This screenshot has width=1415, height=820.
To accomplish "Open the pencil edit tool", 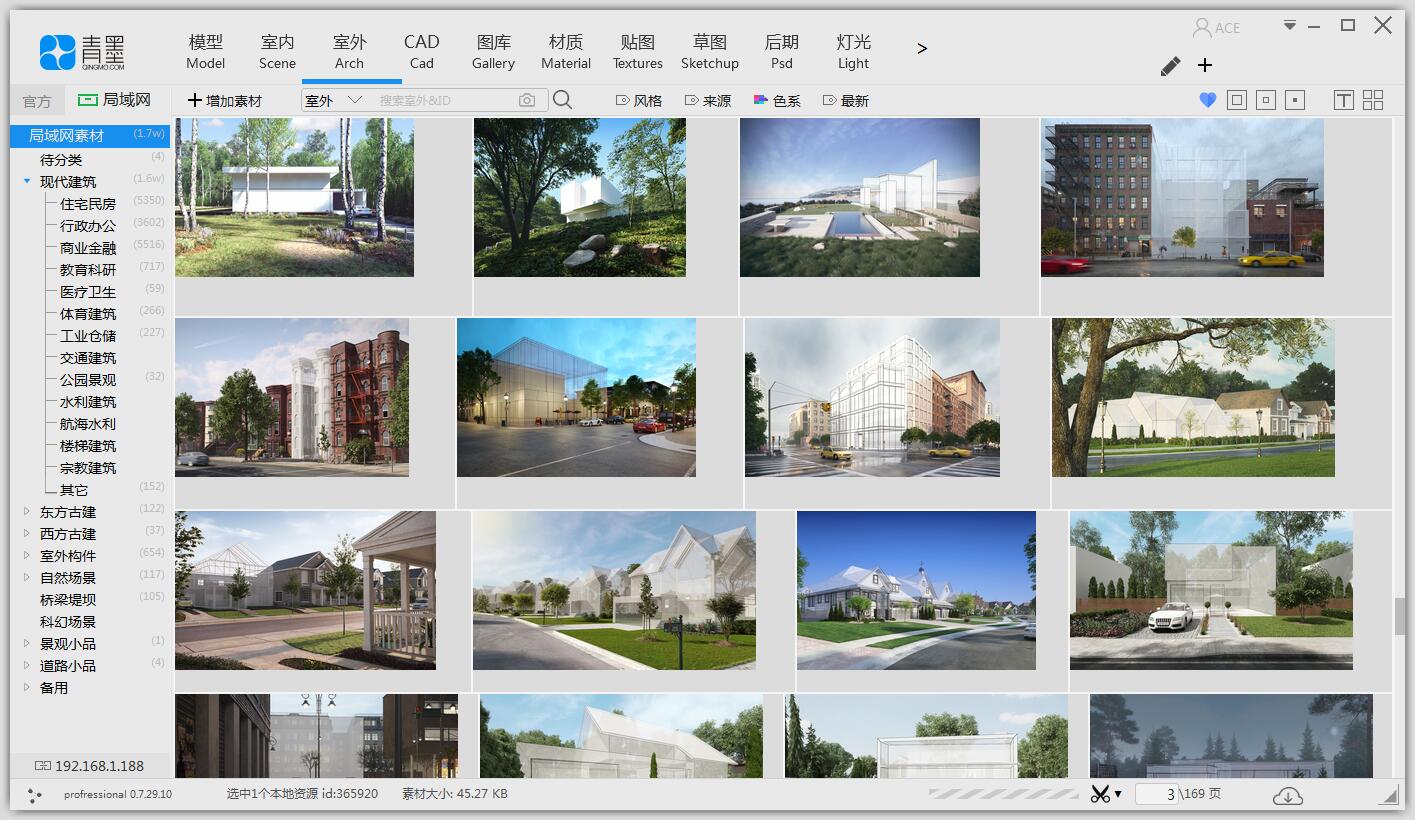I will (x=1170, y=66).
